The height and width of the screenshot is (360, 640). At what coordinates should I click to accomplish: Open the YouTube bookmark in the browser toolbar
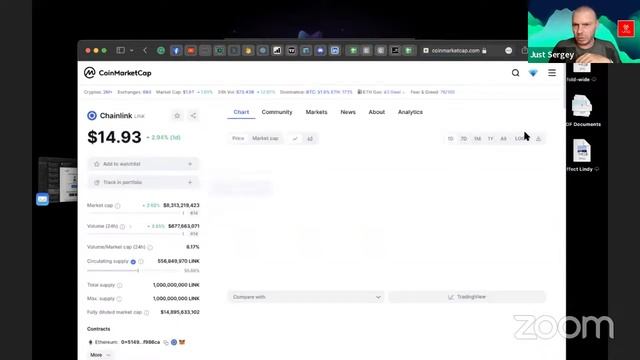coord(191,51)
